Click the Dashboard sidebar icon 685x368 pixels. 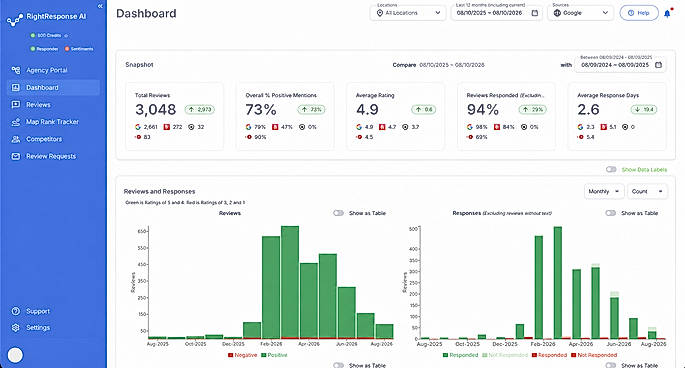(16, 87)
